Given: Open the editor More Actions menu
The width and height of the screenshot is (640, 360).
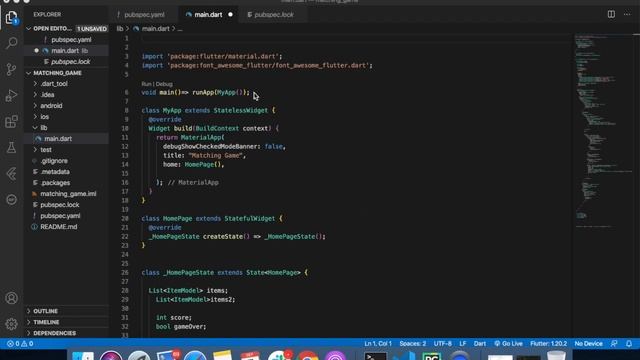Looking at the screenshot, I should click(627, 14).
